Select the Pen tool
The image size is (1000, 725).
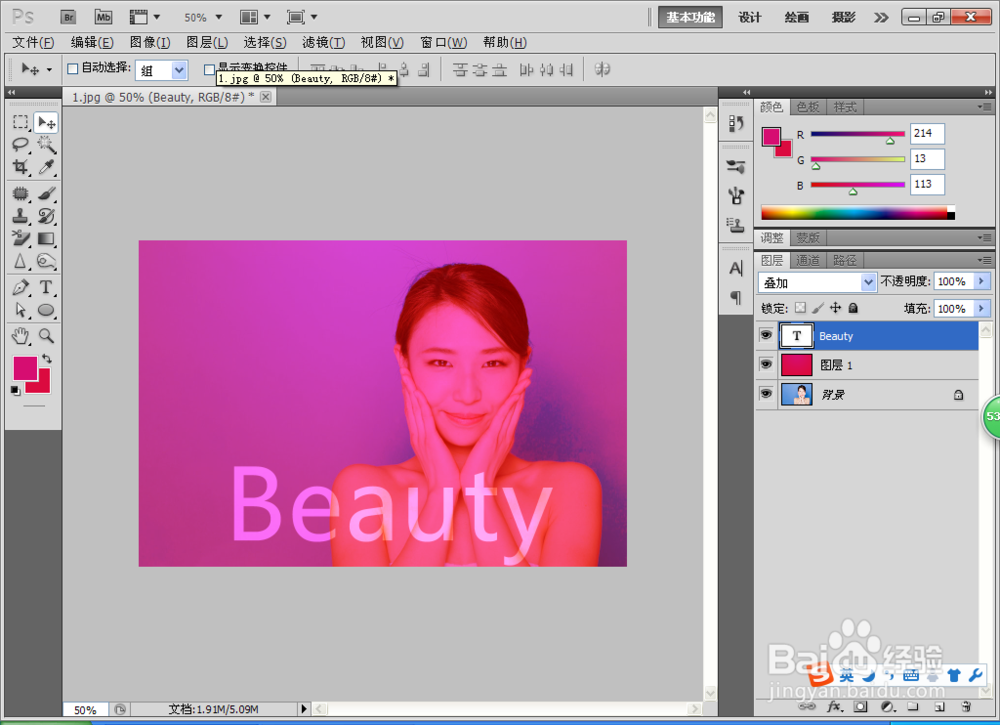click(20, 288)
